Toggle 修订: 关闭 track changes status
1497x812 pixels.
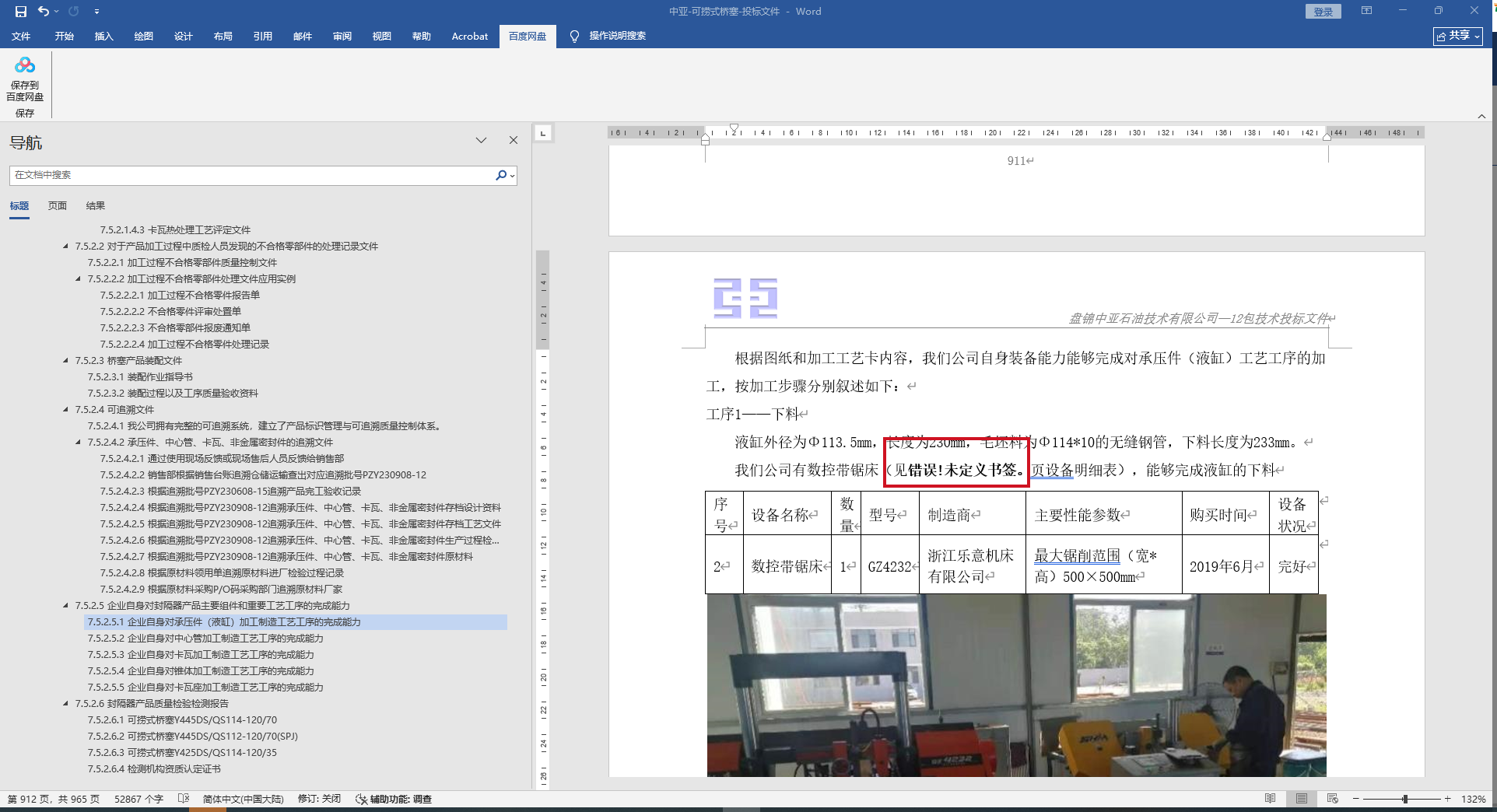click(x=319, y=800)
